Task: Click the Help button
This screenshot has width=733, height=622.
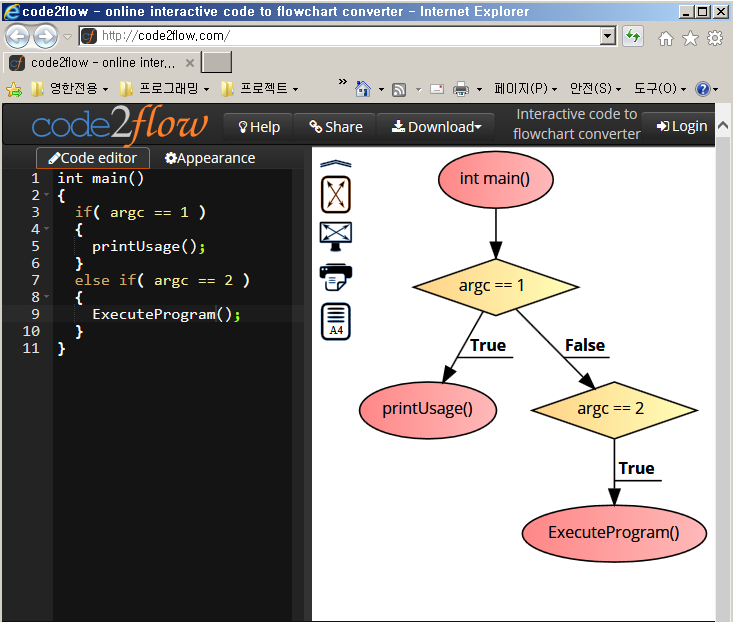Action: click(x=258, y=127)
